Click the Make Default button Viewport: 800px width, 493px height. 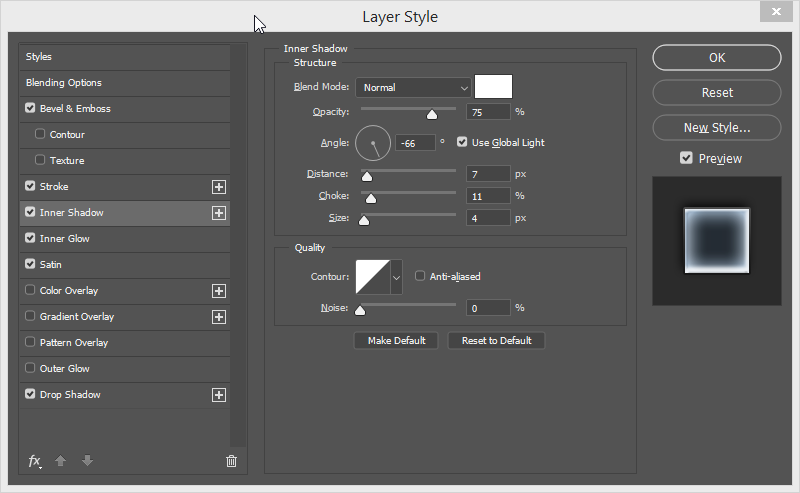pyautogui.click(x=396, y=340)
